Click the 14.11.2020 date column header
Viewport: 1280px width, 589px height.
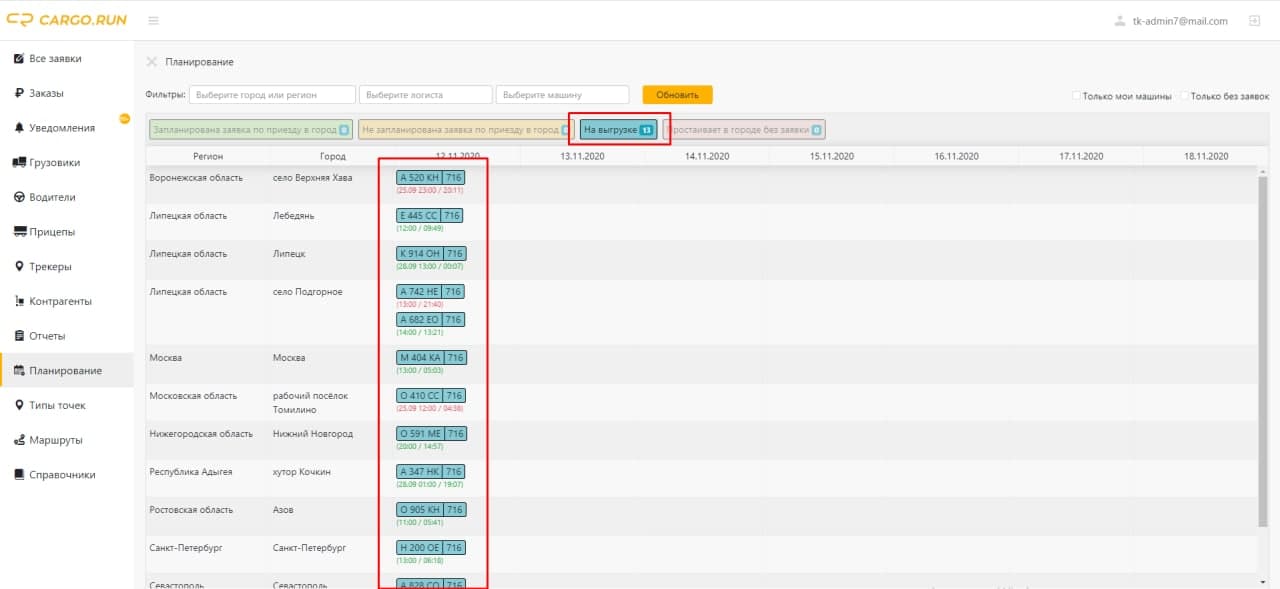coord(707,156)
